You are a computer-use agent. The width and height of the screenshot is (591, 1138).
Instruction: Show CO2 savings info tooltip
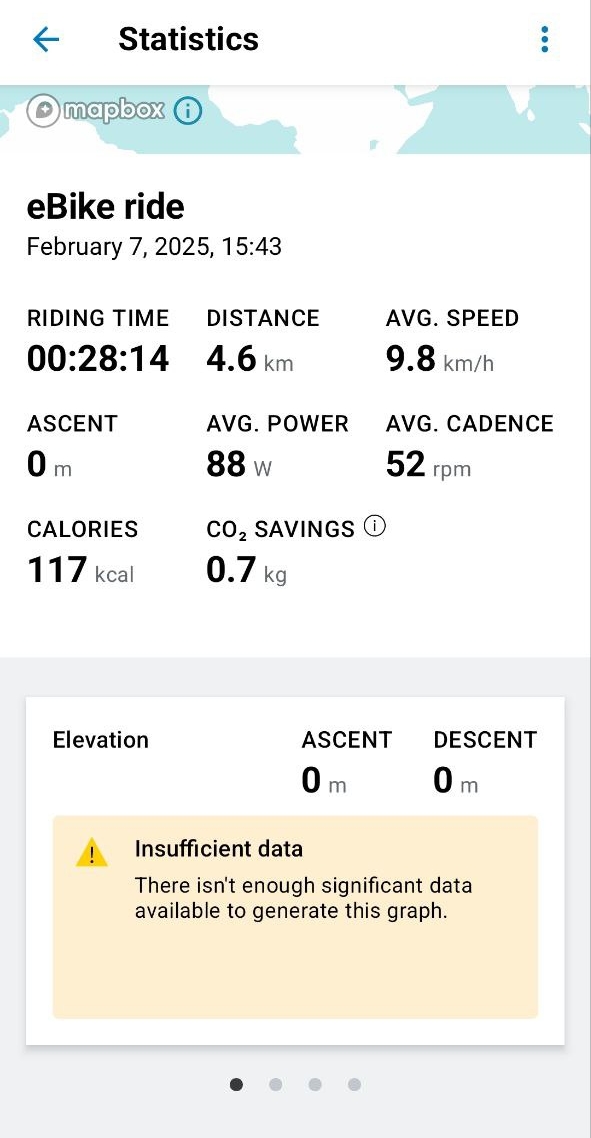point(375,526)
